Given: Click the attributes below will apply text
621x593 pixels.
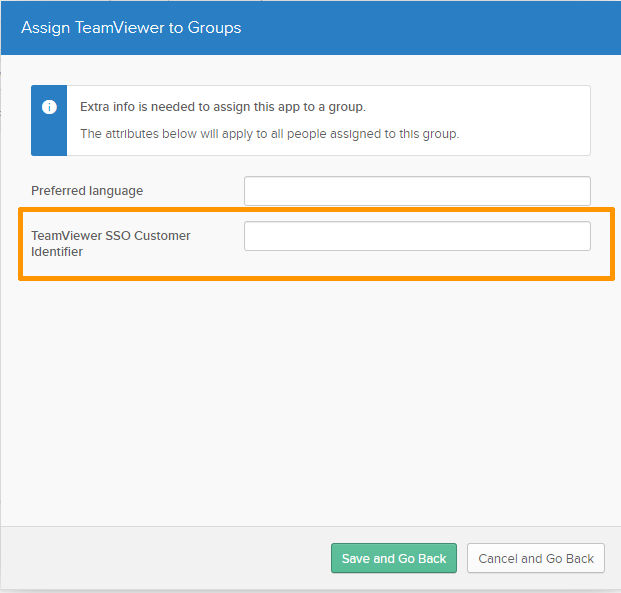Looking at the screenshot, I should pos(269,134).
